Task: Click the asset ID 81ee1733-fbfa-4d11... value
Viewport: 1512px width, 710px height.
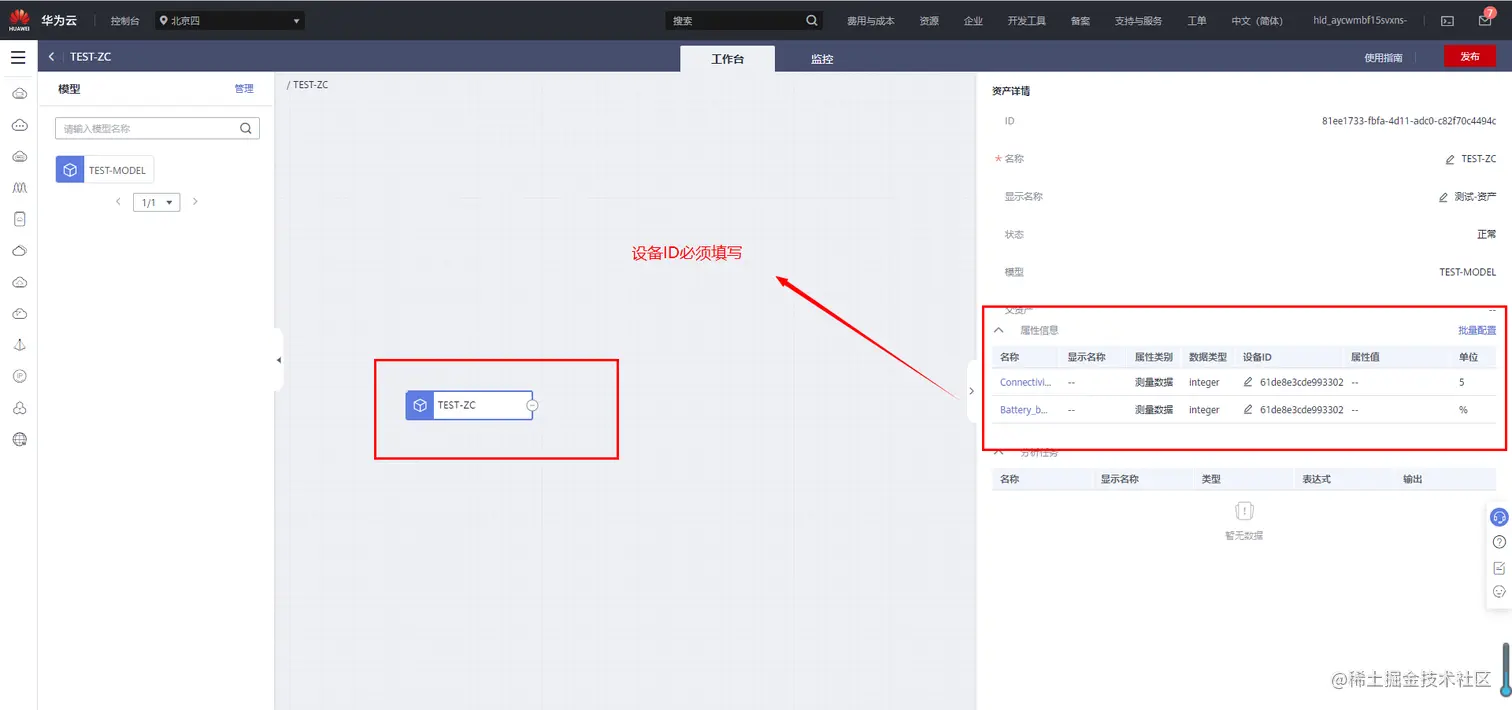Action: coord(1409,121)
